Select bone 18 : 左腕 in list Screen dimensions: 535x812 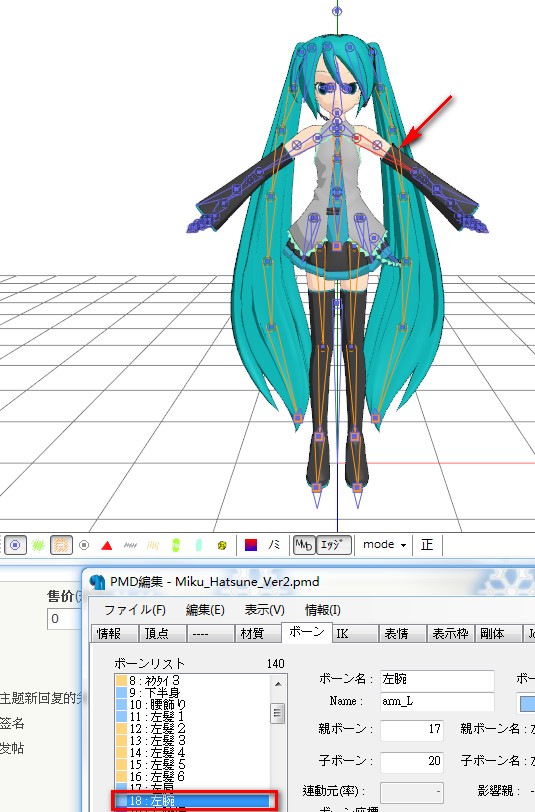pyautogui.click(x=192, y=801)
